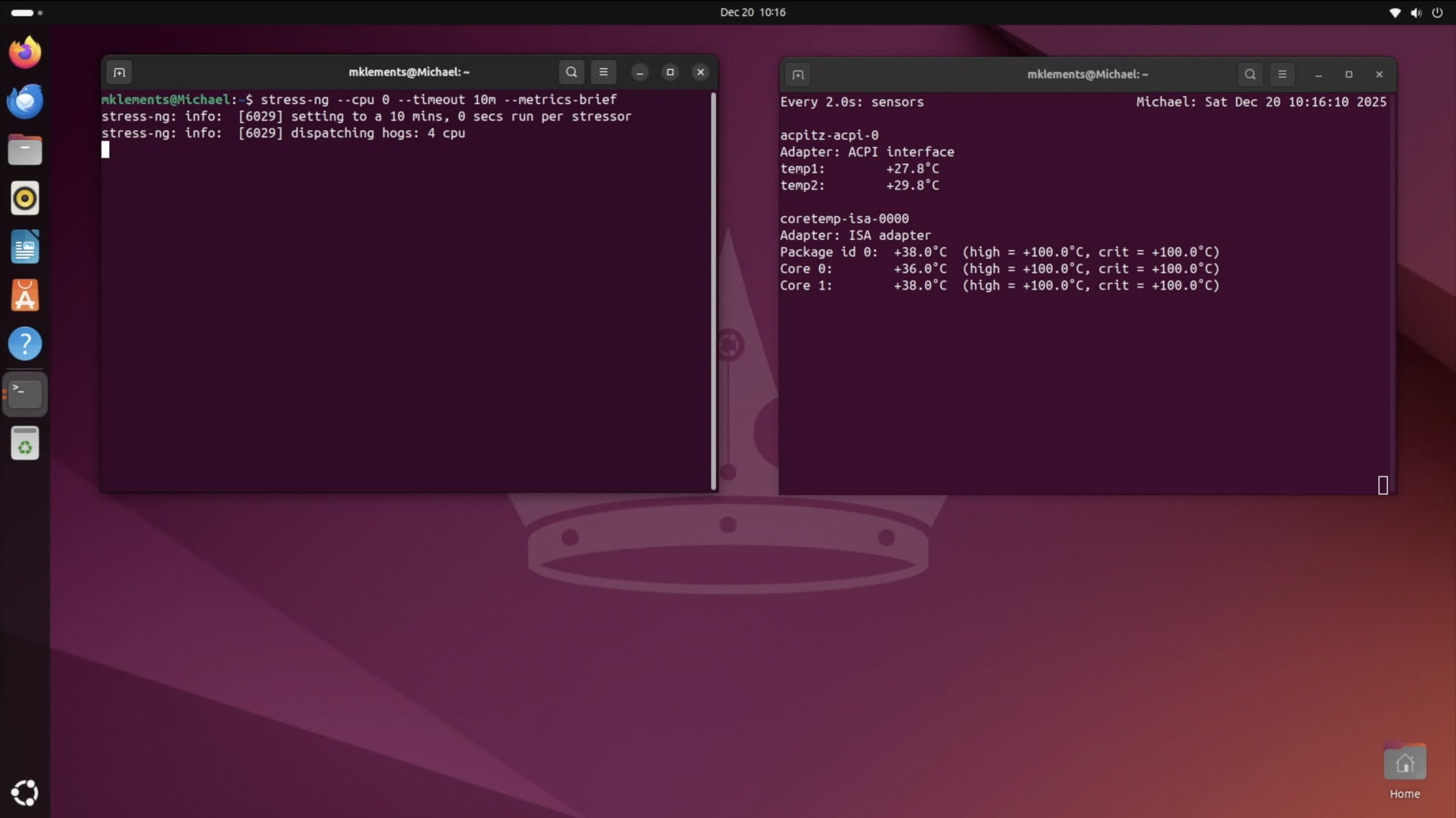Viewport: 1456px width, 818px height.
Task: Open Thunderbird mail from the dock
Action: pos(25,101)
